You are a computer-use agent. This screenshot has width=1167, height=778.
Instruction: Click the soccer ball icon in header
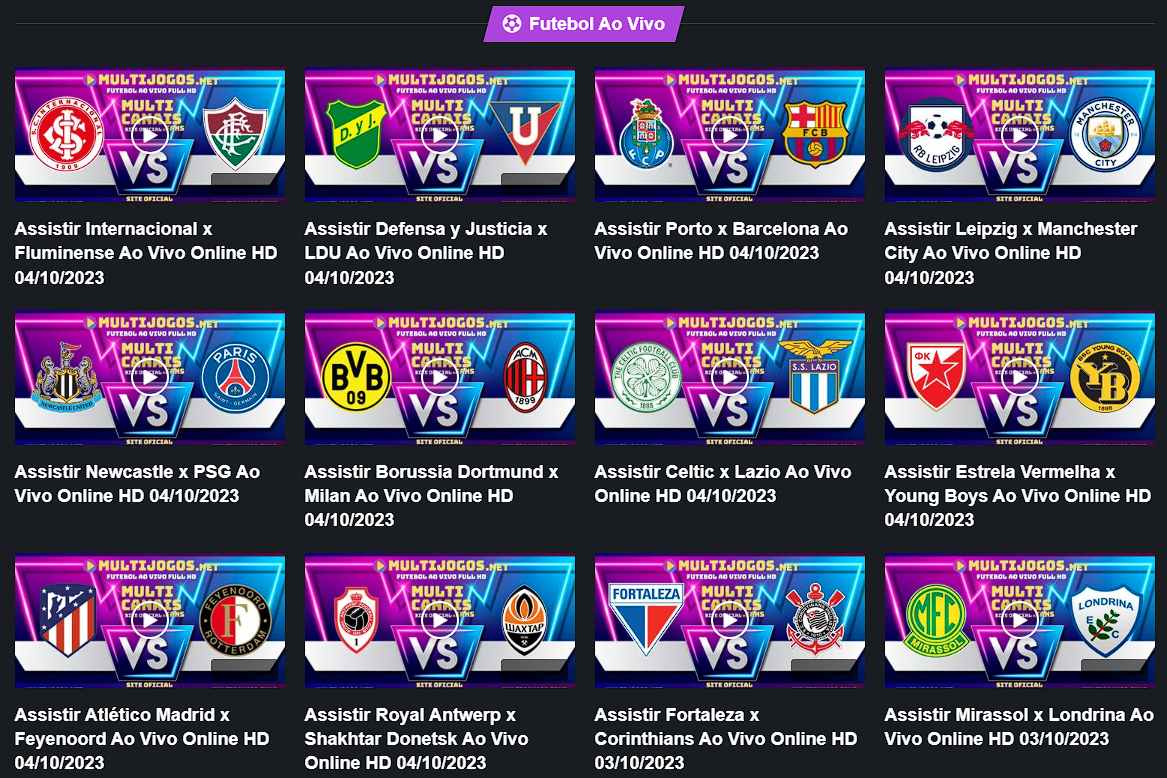coord(512,24)
